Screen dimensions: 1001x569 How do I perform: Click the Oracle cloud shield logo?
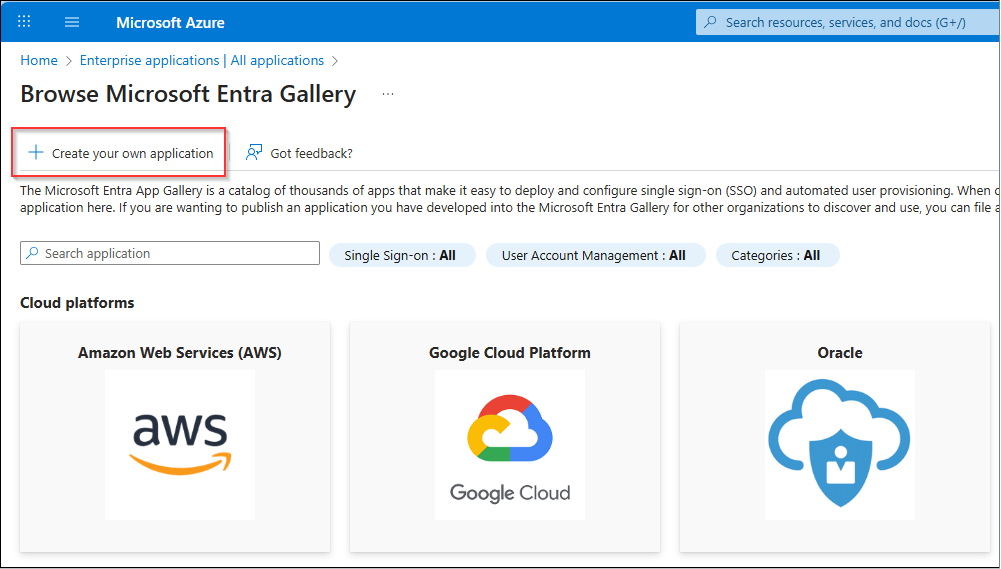point(839,444)
